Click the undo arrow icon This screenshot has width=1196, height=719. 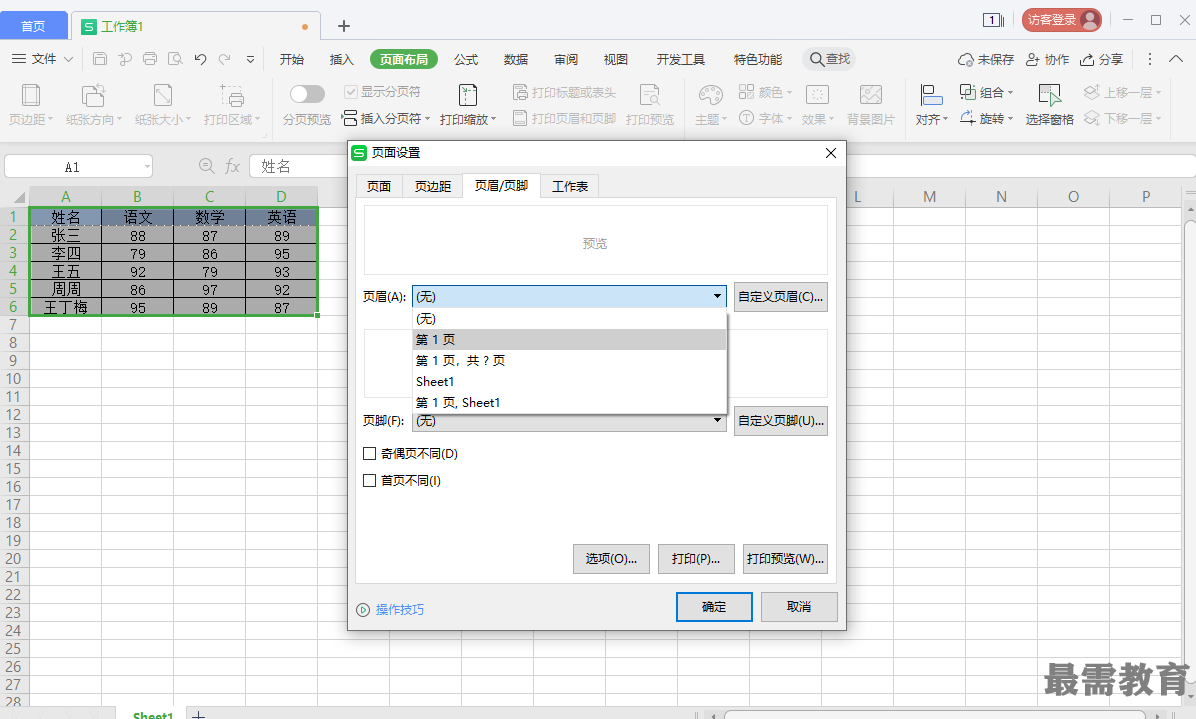[x=201, y=59]
